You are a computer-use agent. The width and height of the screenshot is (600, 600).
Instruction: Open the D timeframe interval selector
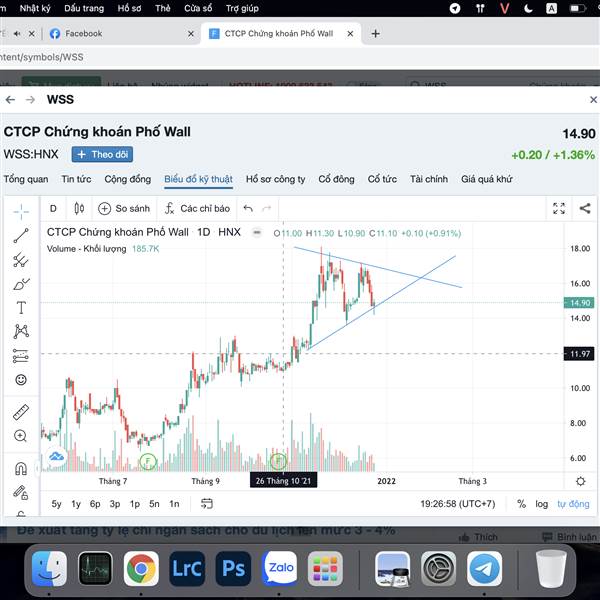click(x=53, y=209)
